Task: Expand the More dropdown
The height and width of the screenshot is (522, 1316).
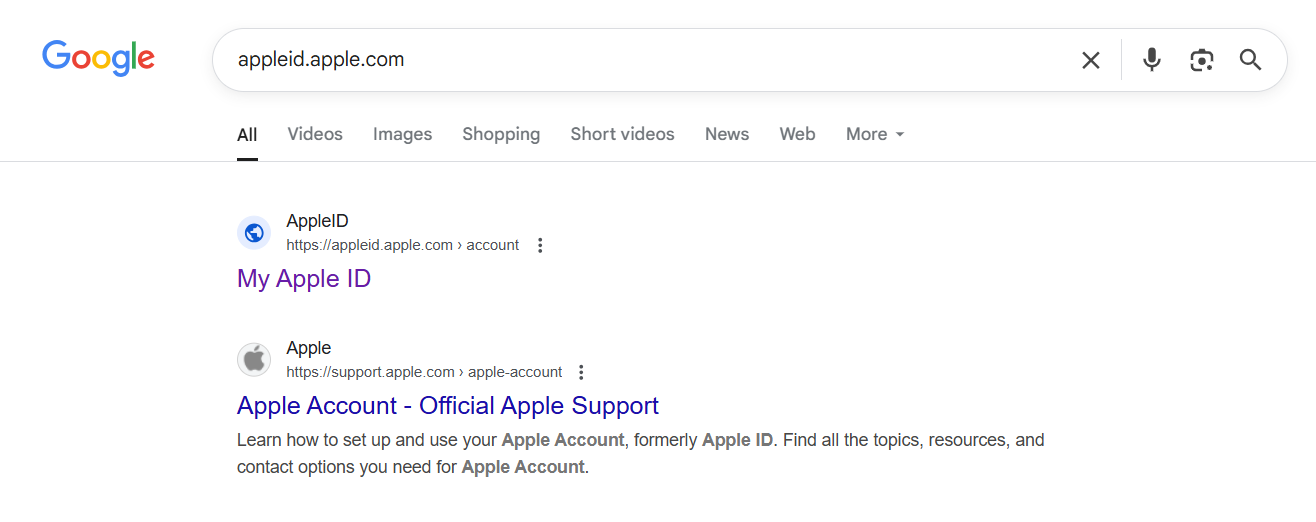Action: 875,134
